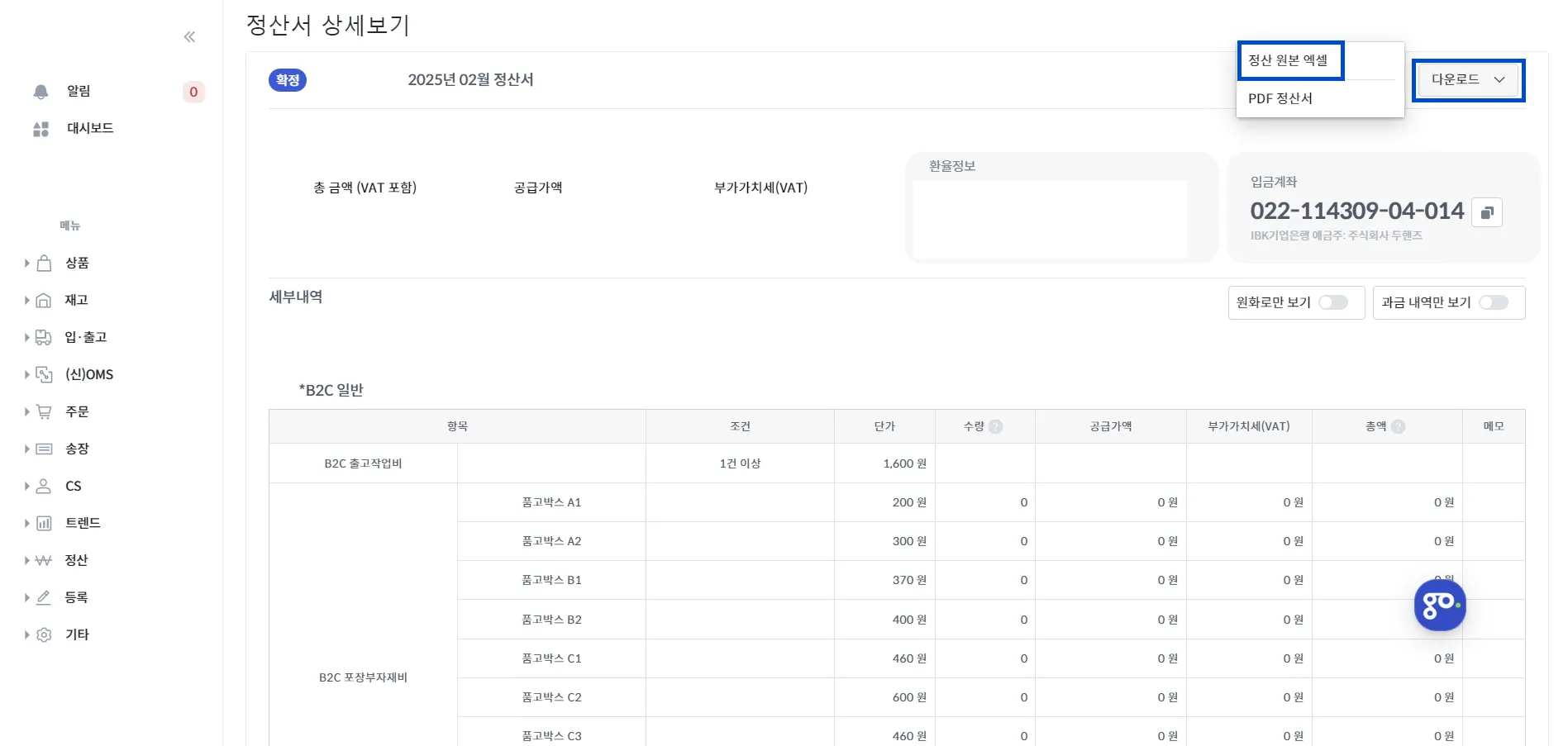Toggle the 원화로만 보기 switch
The height and width of the screenshot is (746, 1568).
[x=1333, y=302]
